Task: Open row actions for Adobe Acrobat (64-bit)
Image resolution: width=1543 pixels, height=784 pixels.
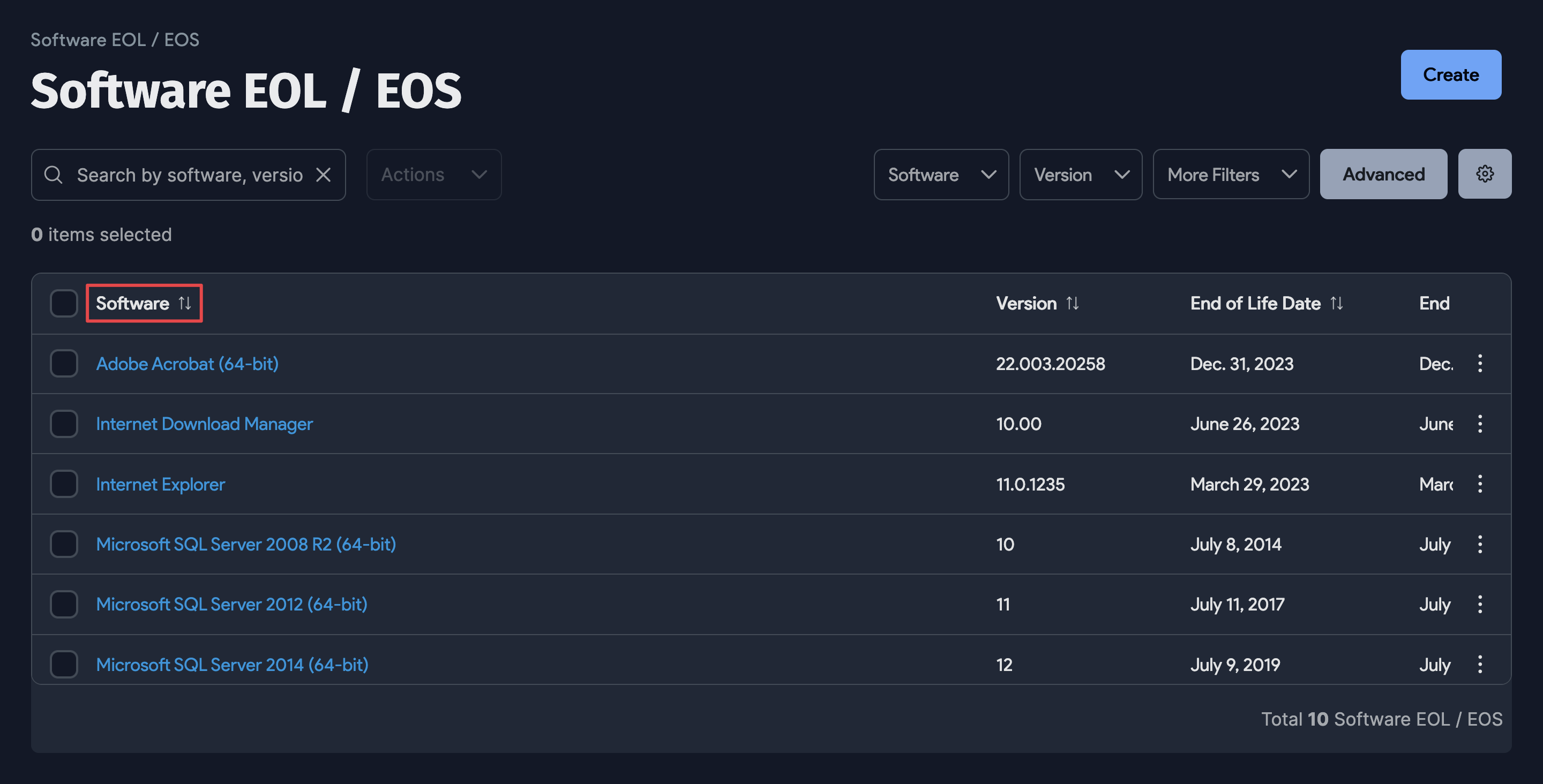Action: [1480, 363]
